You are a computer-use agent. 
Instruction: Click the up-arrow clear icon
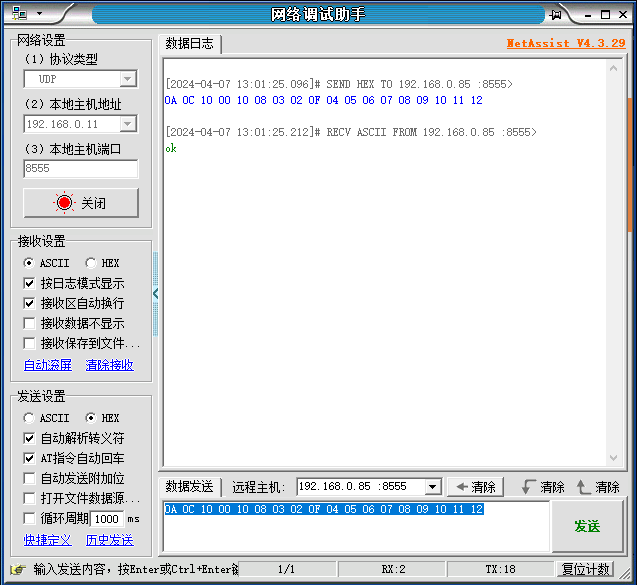pyautogui.click(x=584, y=487)
